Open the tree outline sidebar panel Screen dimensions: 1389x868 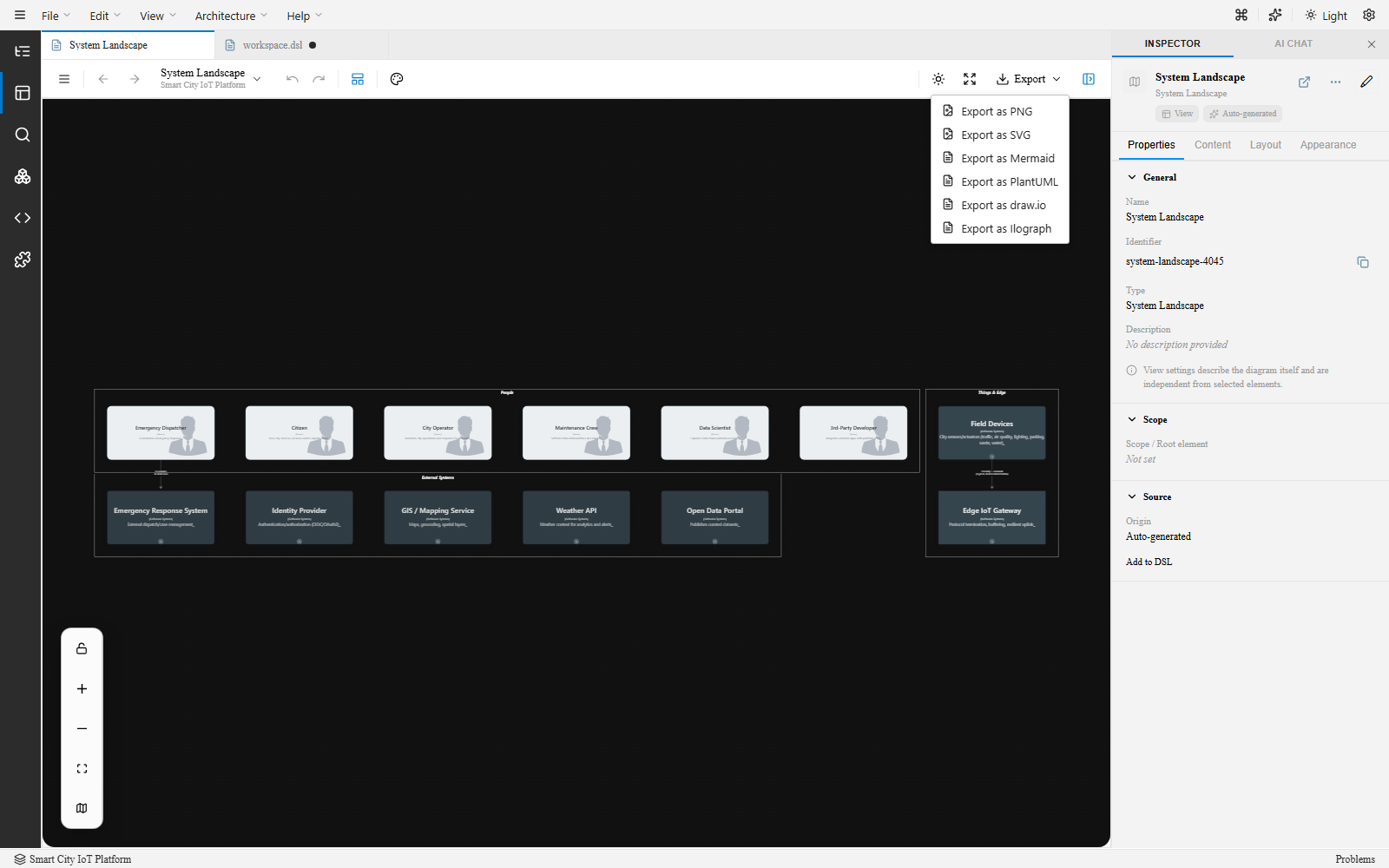pyautogui.click(x=23, y=51)
